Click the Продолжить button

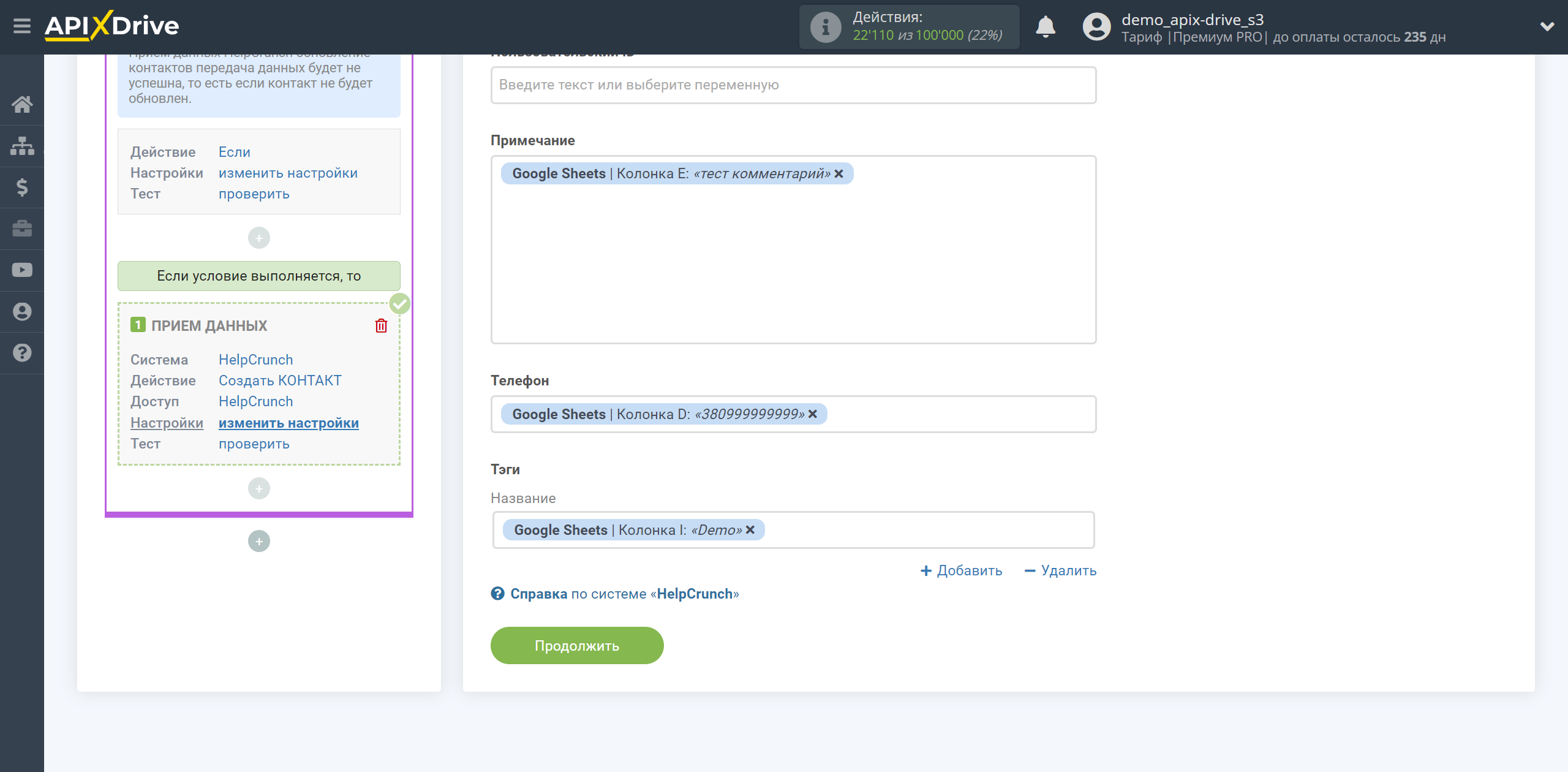(x=577, y=645)
